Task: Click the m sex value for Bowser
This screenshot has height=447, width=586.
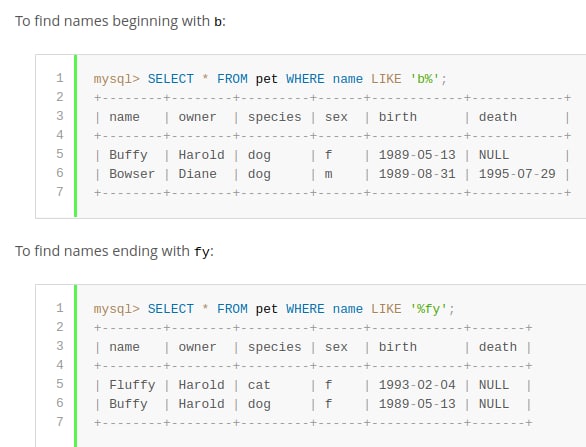Action: click(329, 174)
